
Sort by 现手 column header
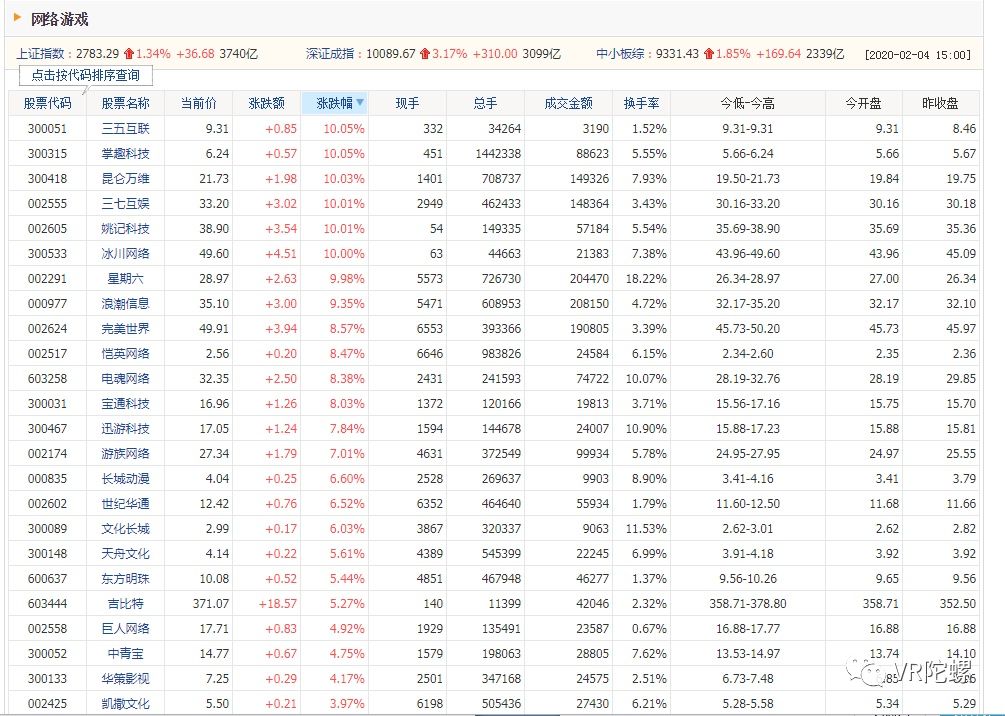(x=408, y=103)
